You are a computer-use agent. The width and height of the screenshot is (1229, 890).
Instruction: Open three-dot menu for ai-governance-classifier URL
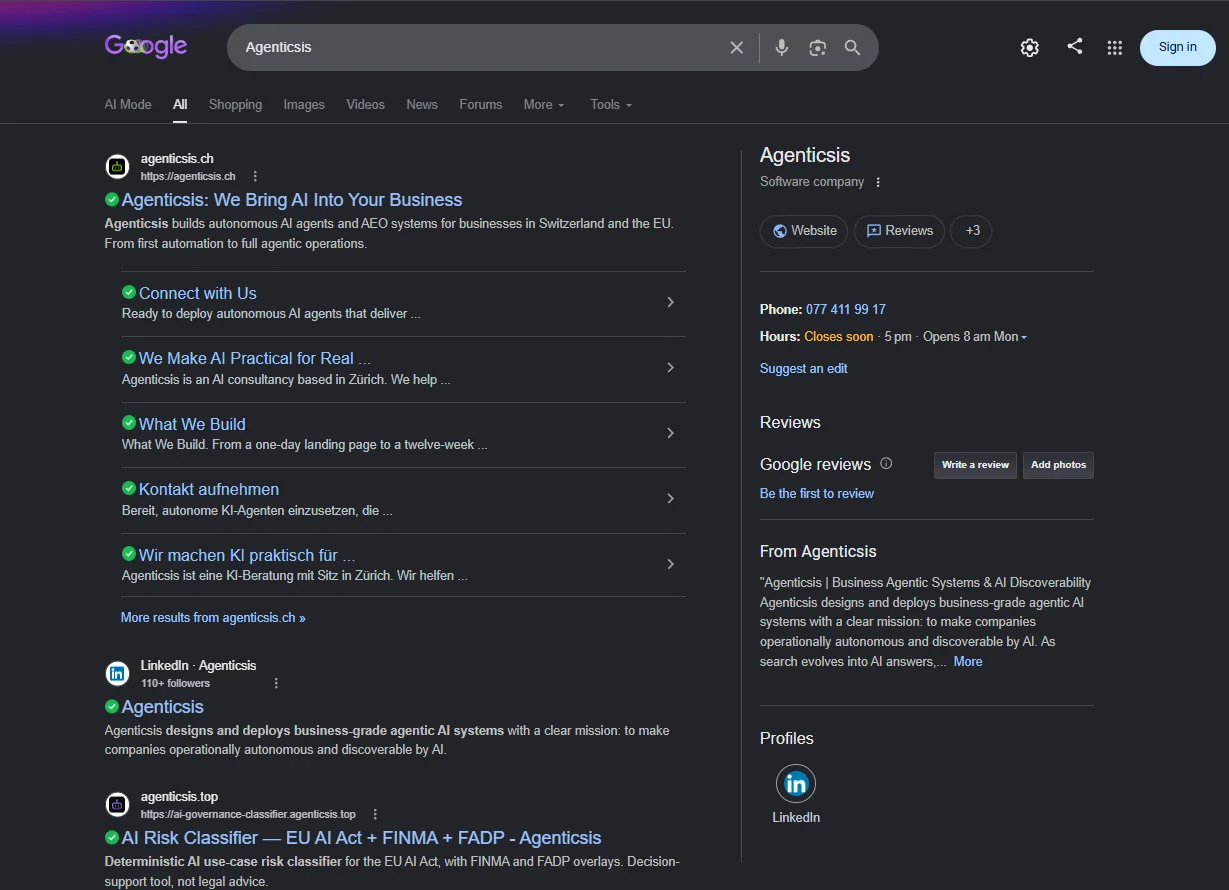point(375,814)
